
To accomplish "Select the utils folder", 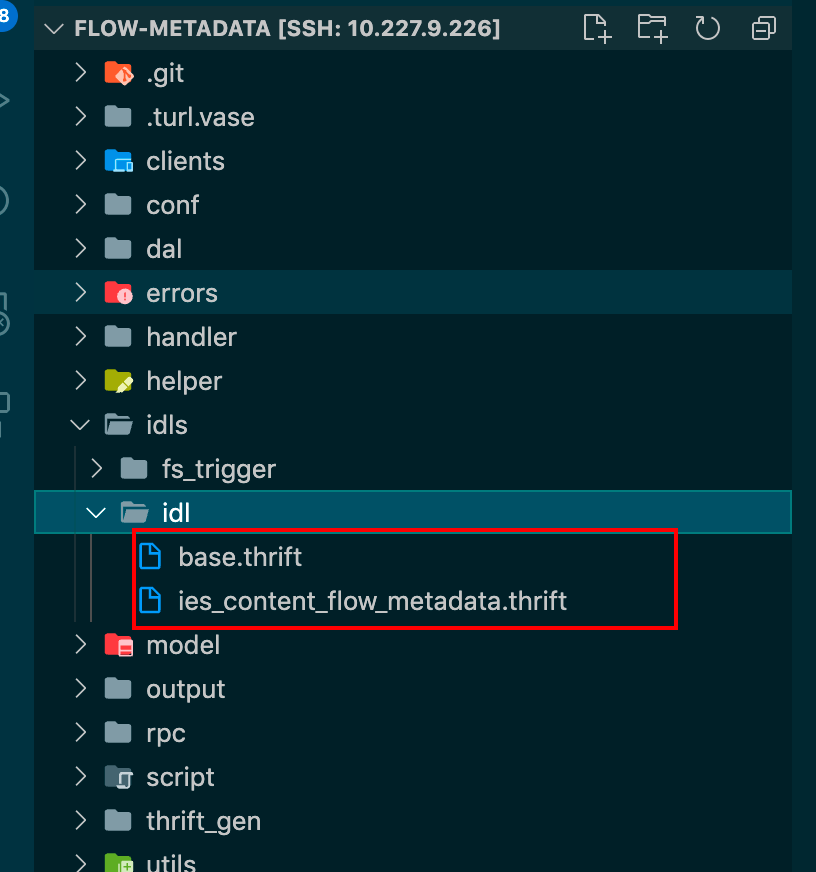I will [x=172, y=860].
